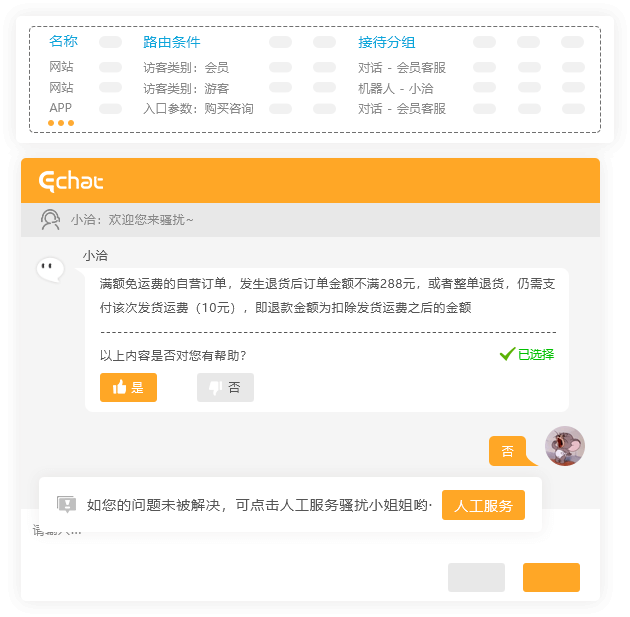Click the 人工服务 button
This screenshot has height=617, width=630.
[x=483, y=505]
